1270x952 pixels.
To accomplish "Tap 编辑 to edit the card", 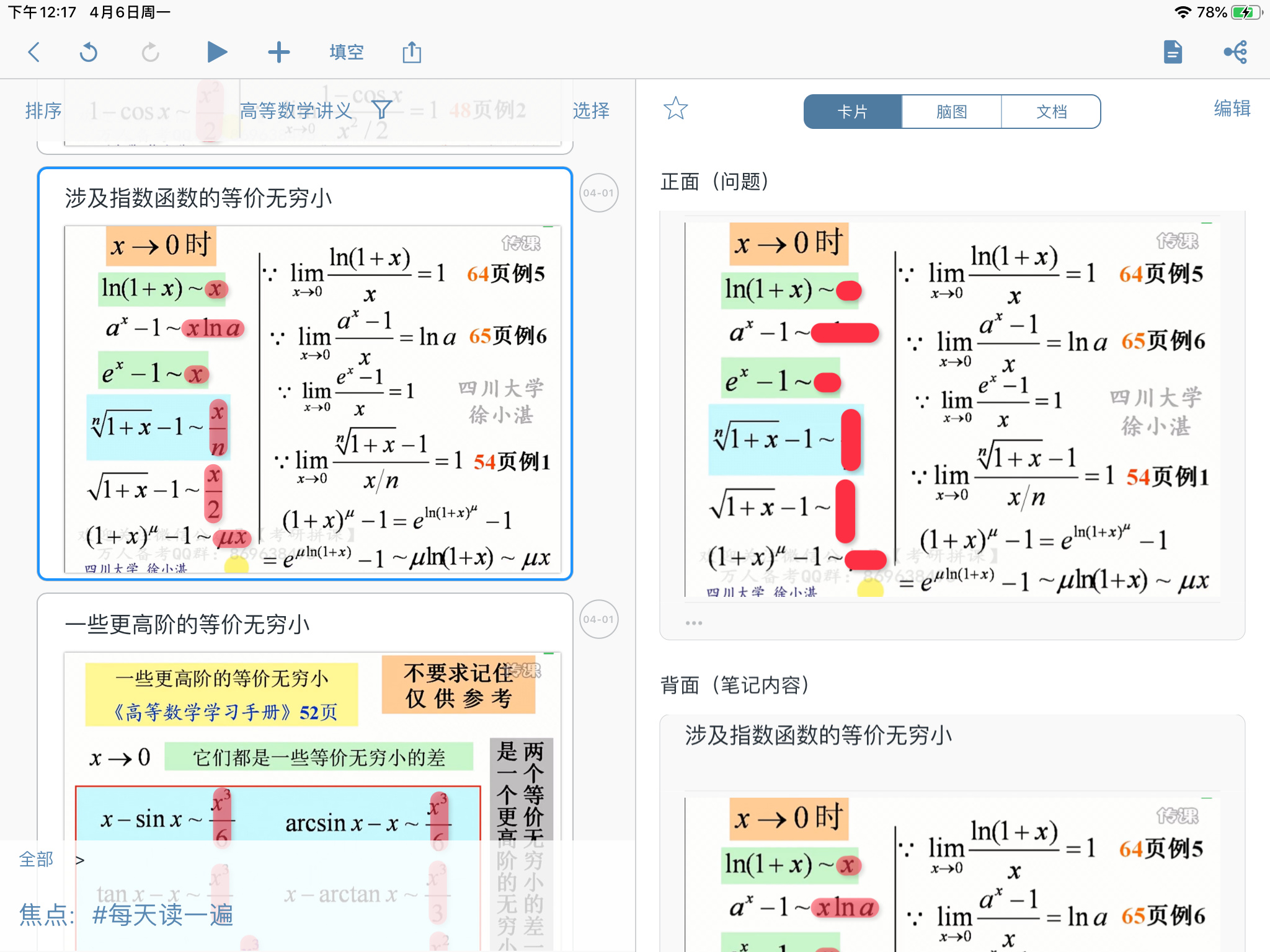I will [x=1232, y=109].
